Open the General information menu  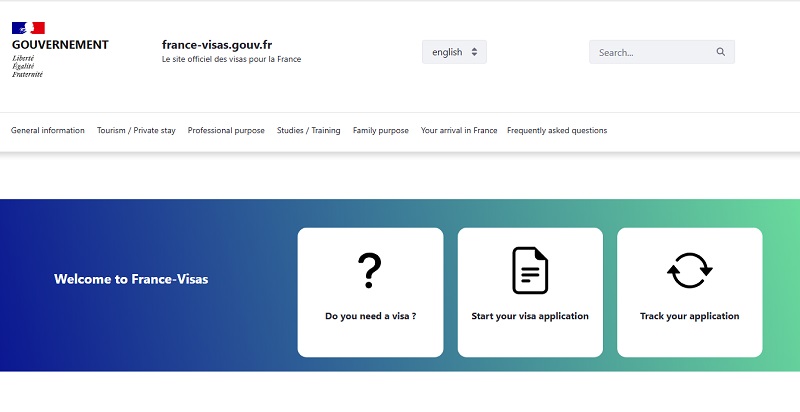point(48,131)
